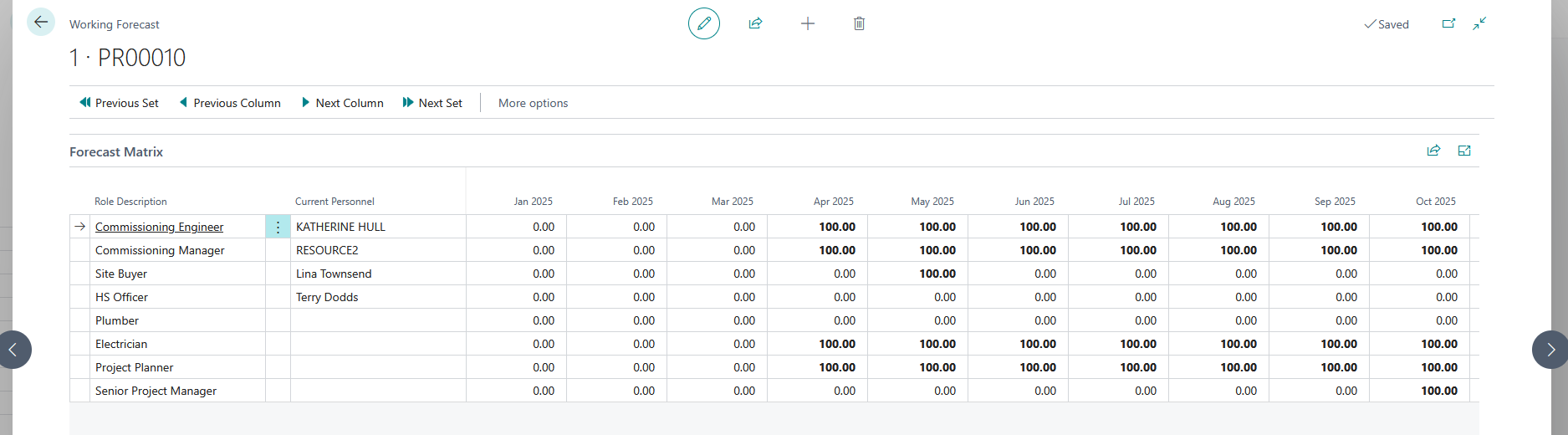This screenshot has width=1568, height=435.
Task: Select Plumber Jan 2025 value
Action: pos(516,320)
